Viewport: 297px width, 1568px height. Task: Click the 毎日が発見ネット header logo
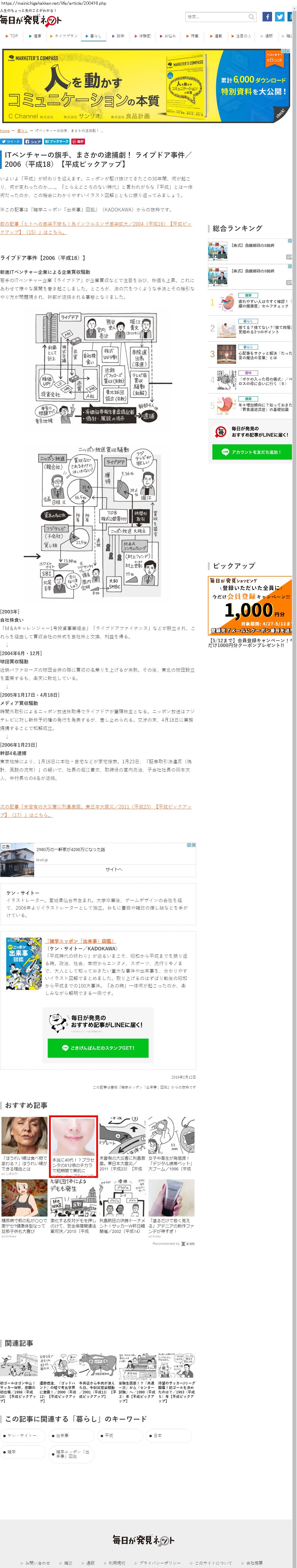pos(30,21)
